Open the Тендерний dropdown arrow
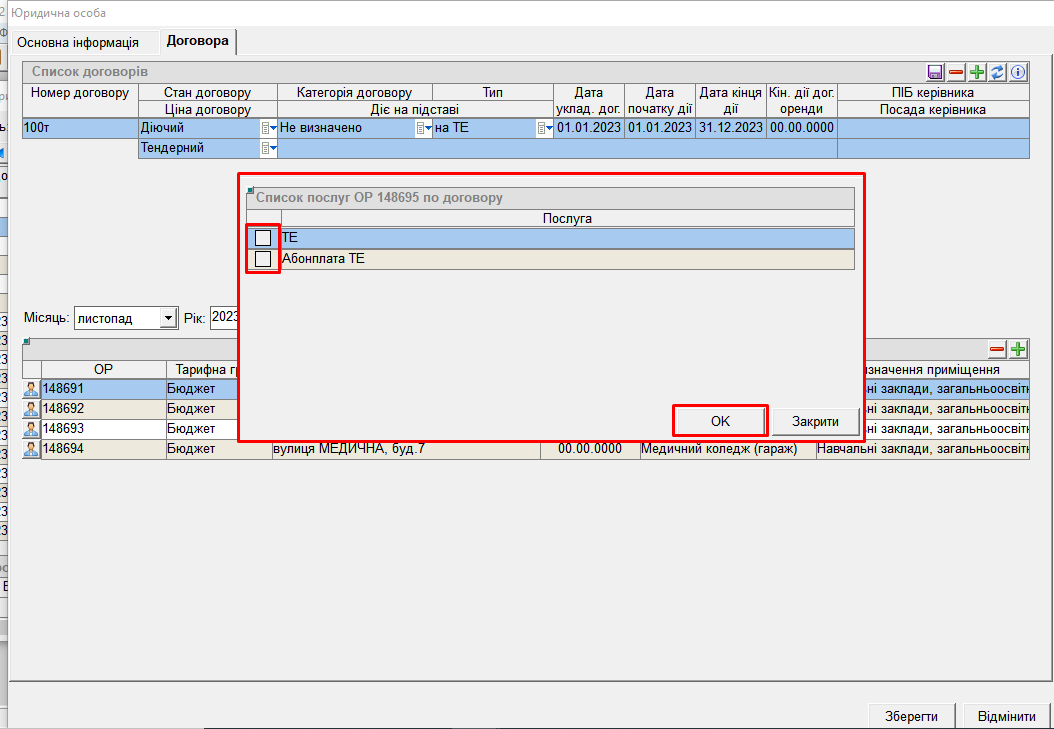This screenshot has width=1054, height=729. [x=268, y=148]
